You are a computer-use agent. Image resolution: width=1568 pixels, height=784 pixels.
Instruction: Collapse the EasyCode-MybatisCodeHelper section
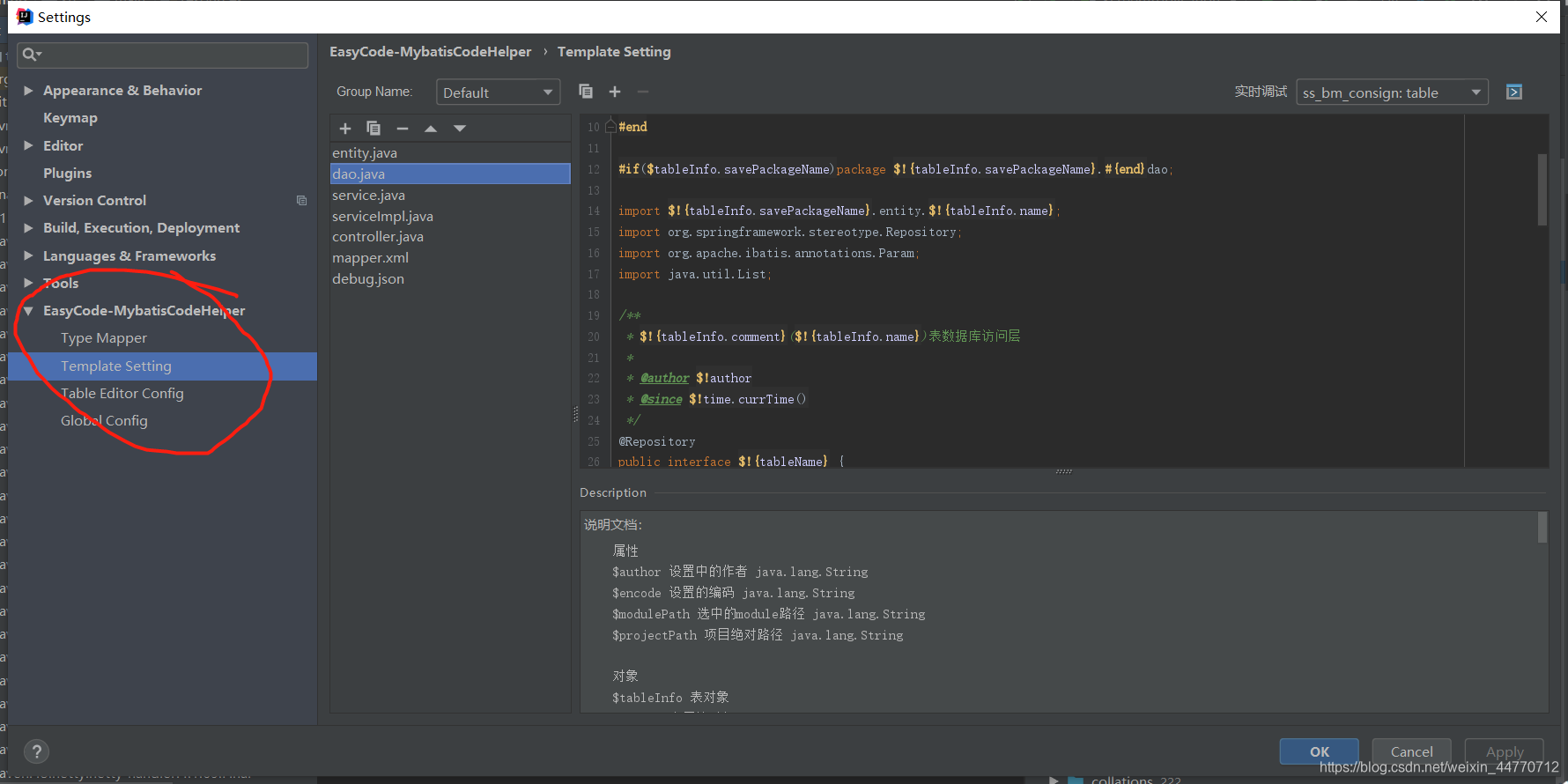pos(28,311)
